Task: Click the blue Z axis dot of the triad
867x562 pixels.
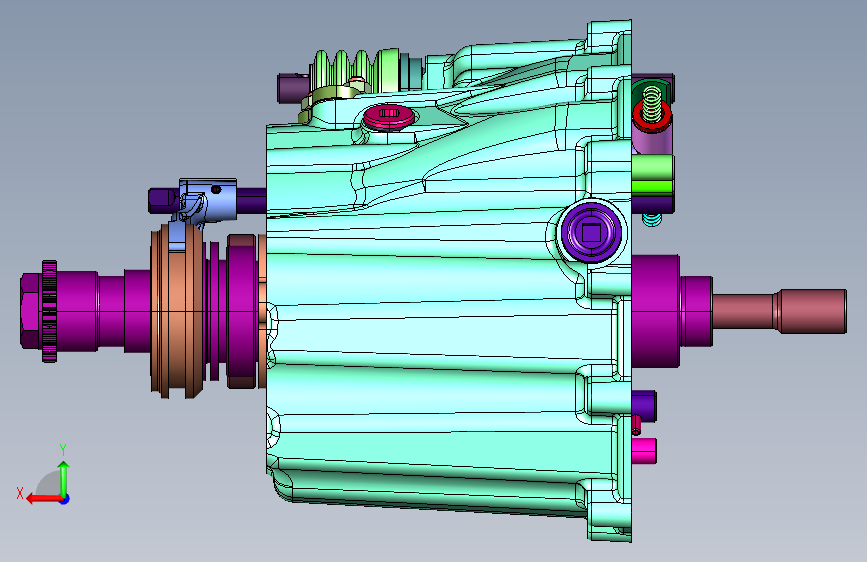Action: tap(65, 499)
